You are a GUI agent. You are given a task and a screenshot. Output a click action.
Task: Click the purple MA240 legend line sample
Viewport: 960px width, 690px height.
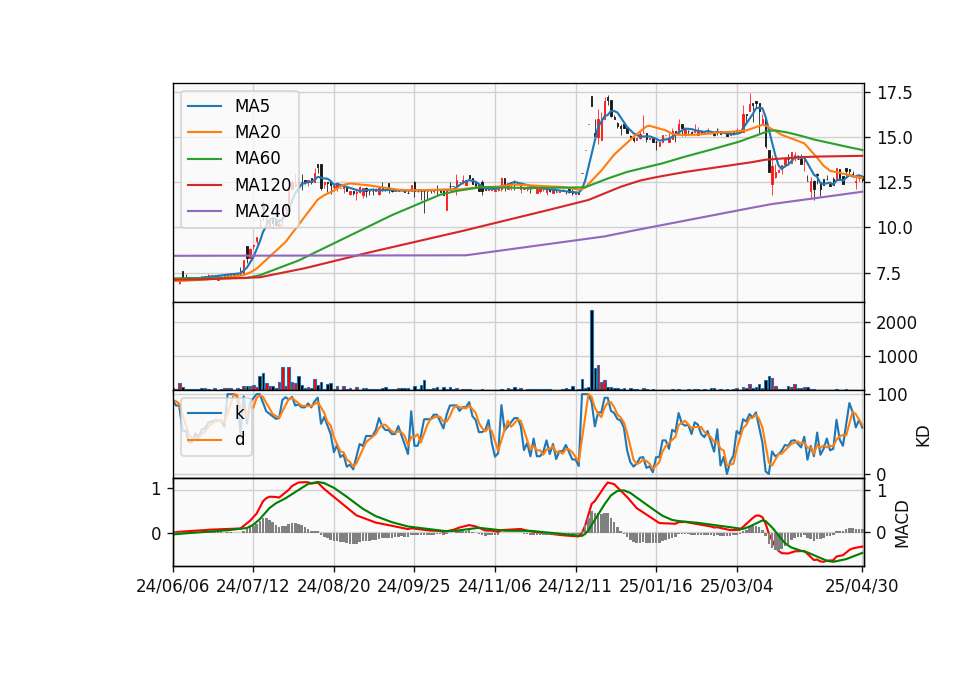point(204,211)
